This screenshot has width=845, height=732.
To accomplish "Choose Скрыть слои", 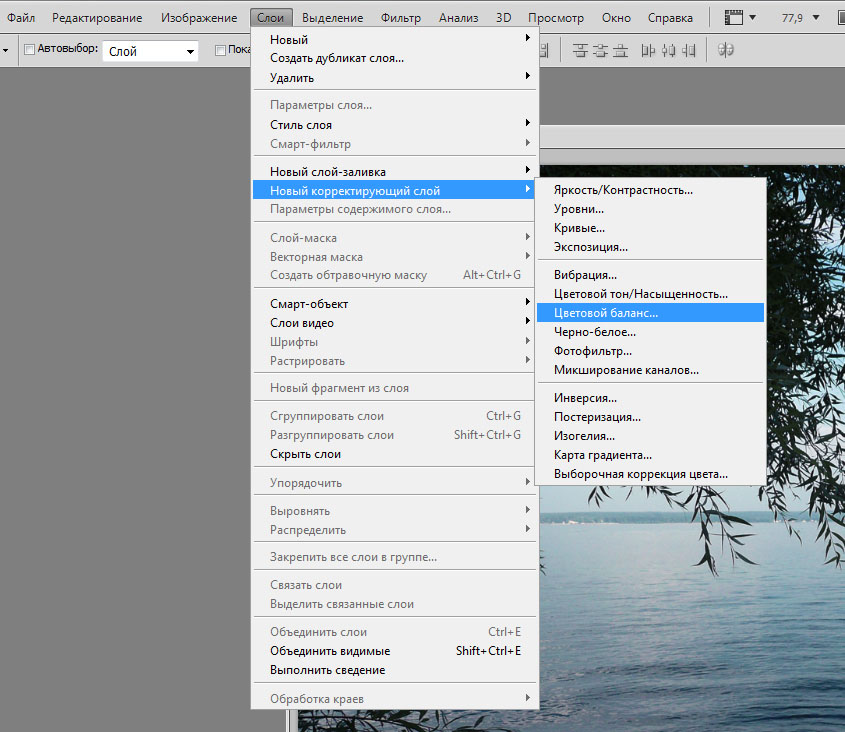I will click(x=393, y=454).
